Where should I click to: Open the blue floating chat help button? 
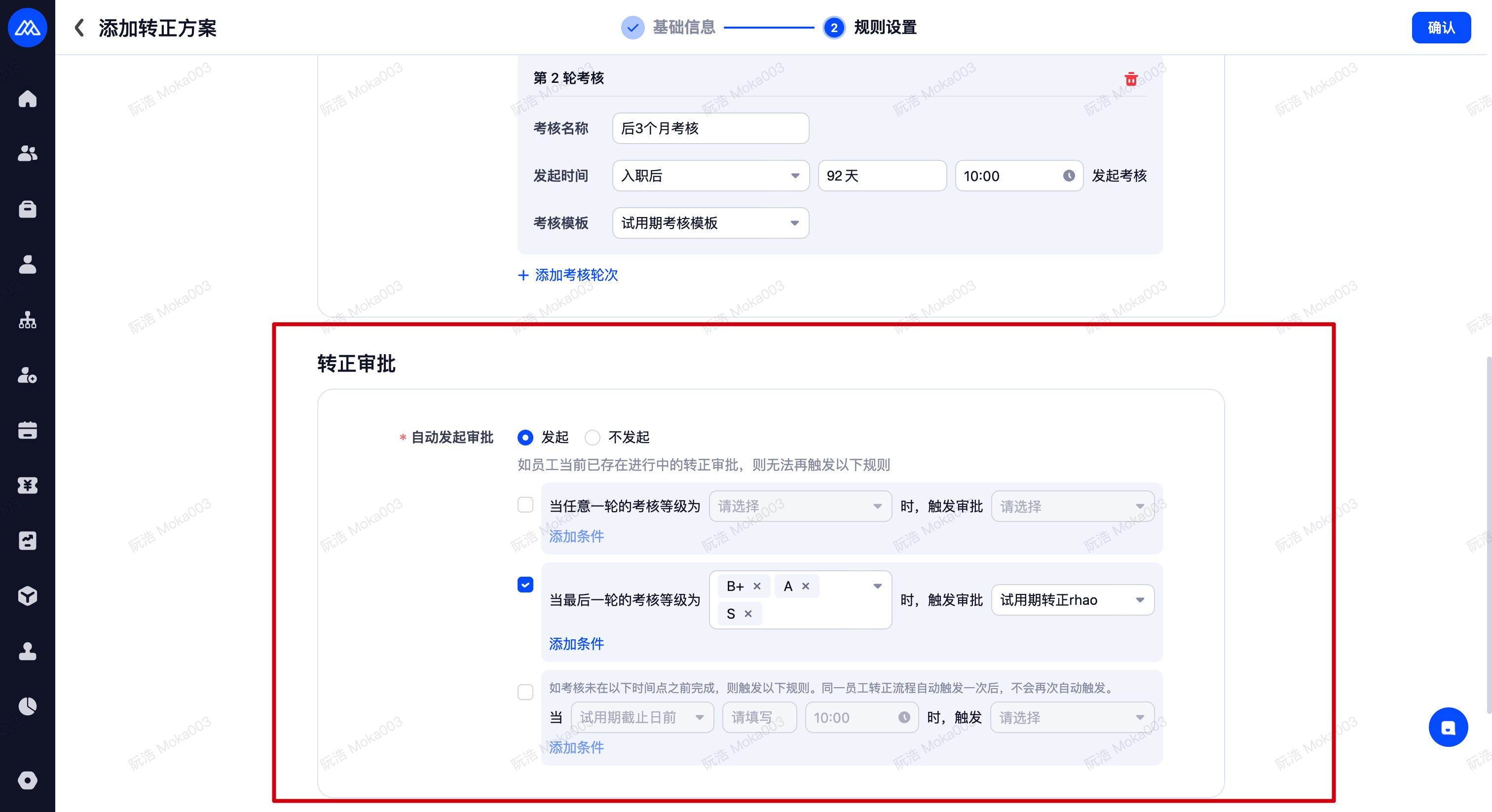click(x=1448, y=728)
